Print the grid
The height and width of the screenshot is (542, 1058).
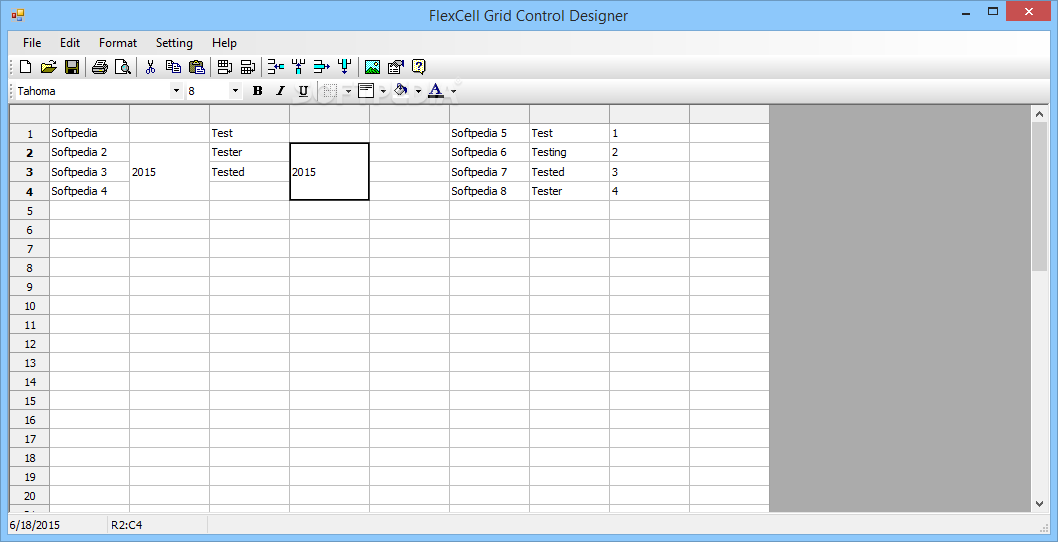click(x=100, y=67)
